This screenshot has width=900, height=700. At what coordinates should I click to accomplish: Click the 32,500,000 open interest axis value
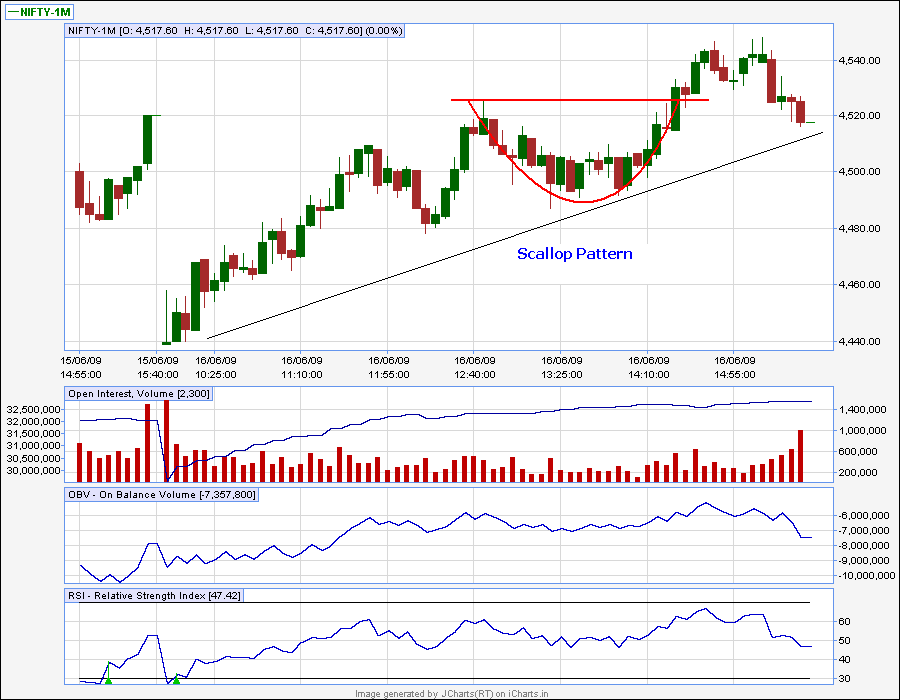tap(33, 410)
